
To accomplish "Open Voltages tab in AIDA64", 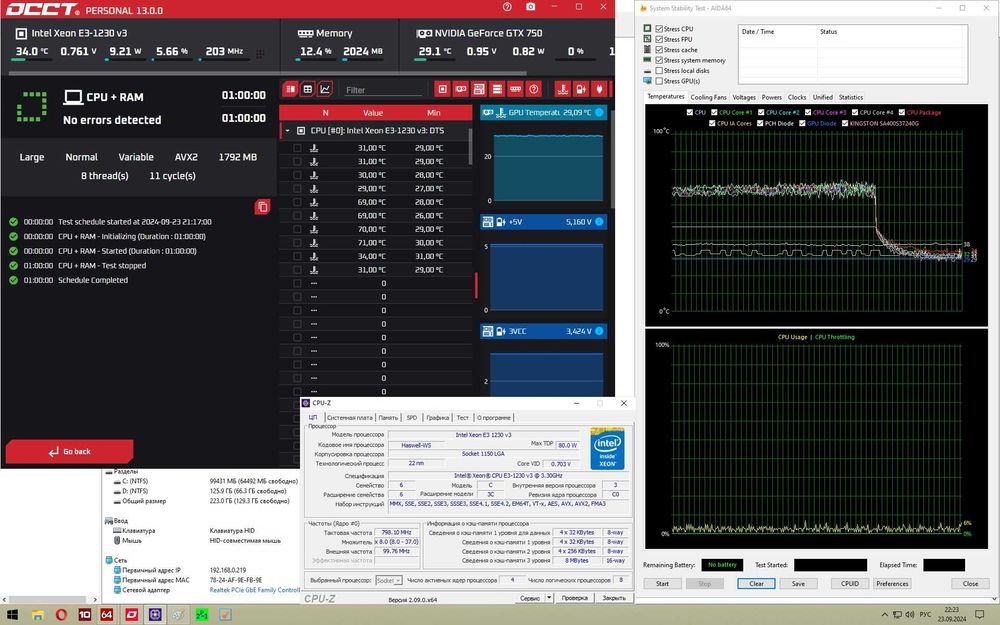I will [744, 97].
